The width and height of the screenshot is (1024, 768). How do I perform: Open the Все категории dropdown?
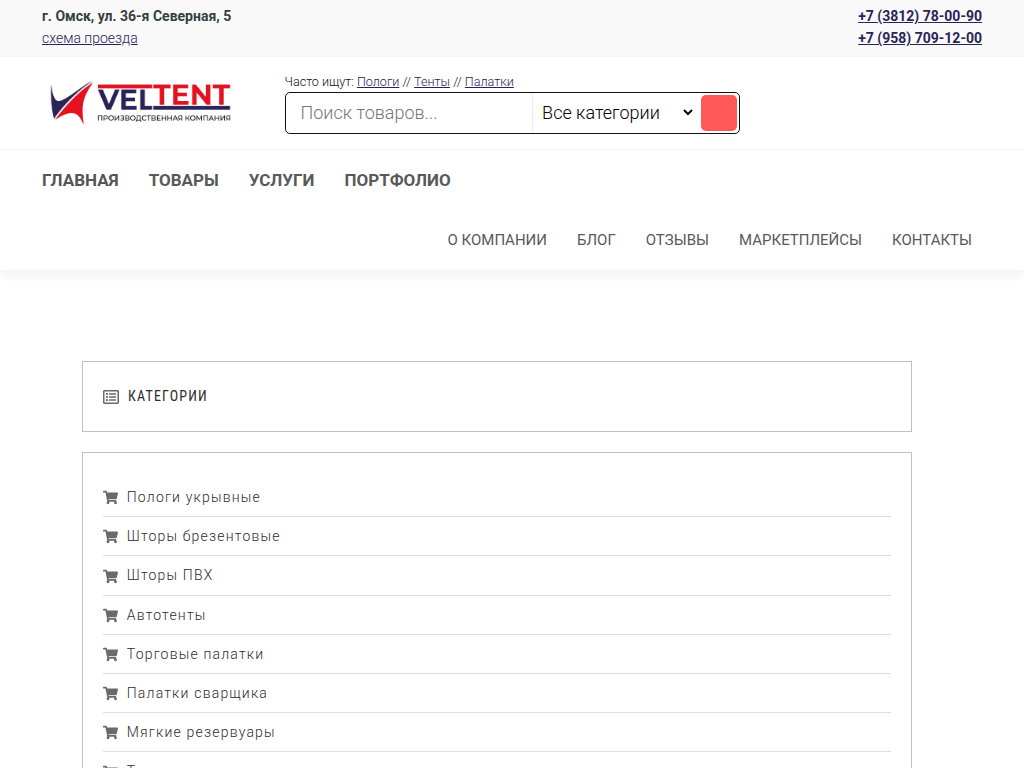617,113
